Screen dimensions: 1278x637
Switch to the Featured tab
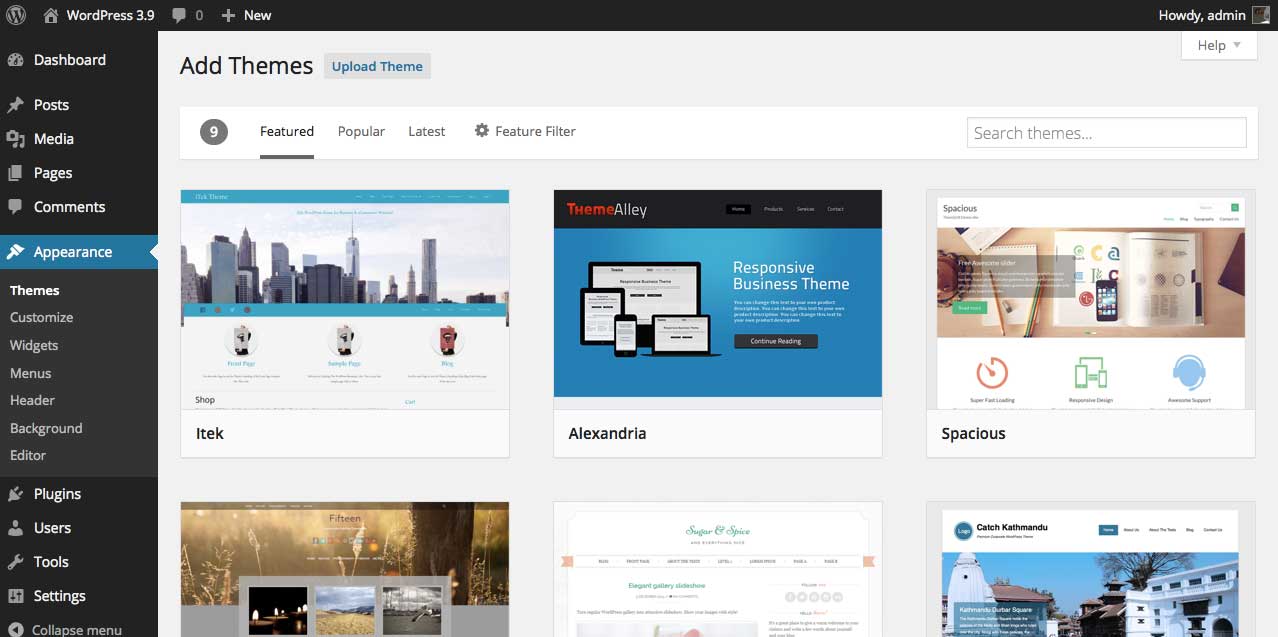pos(287,131)
